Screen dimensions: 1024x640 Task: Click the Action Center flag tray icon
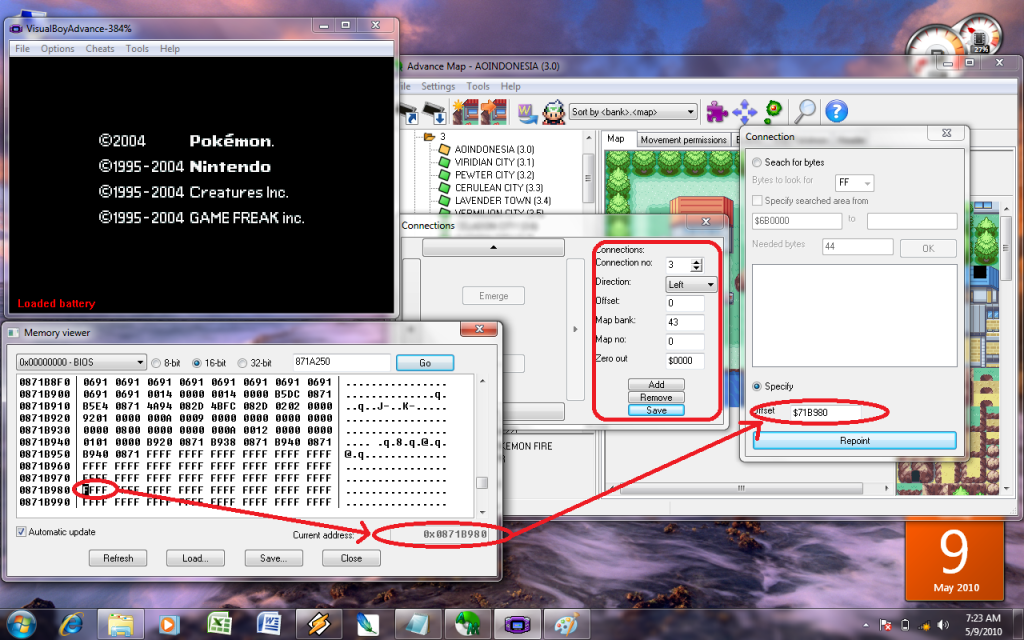(886, 624)
